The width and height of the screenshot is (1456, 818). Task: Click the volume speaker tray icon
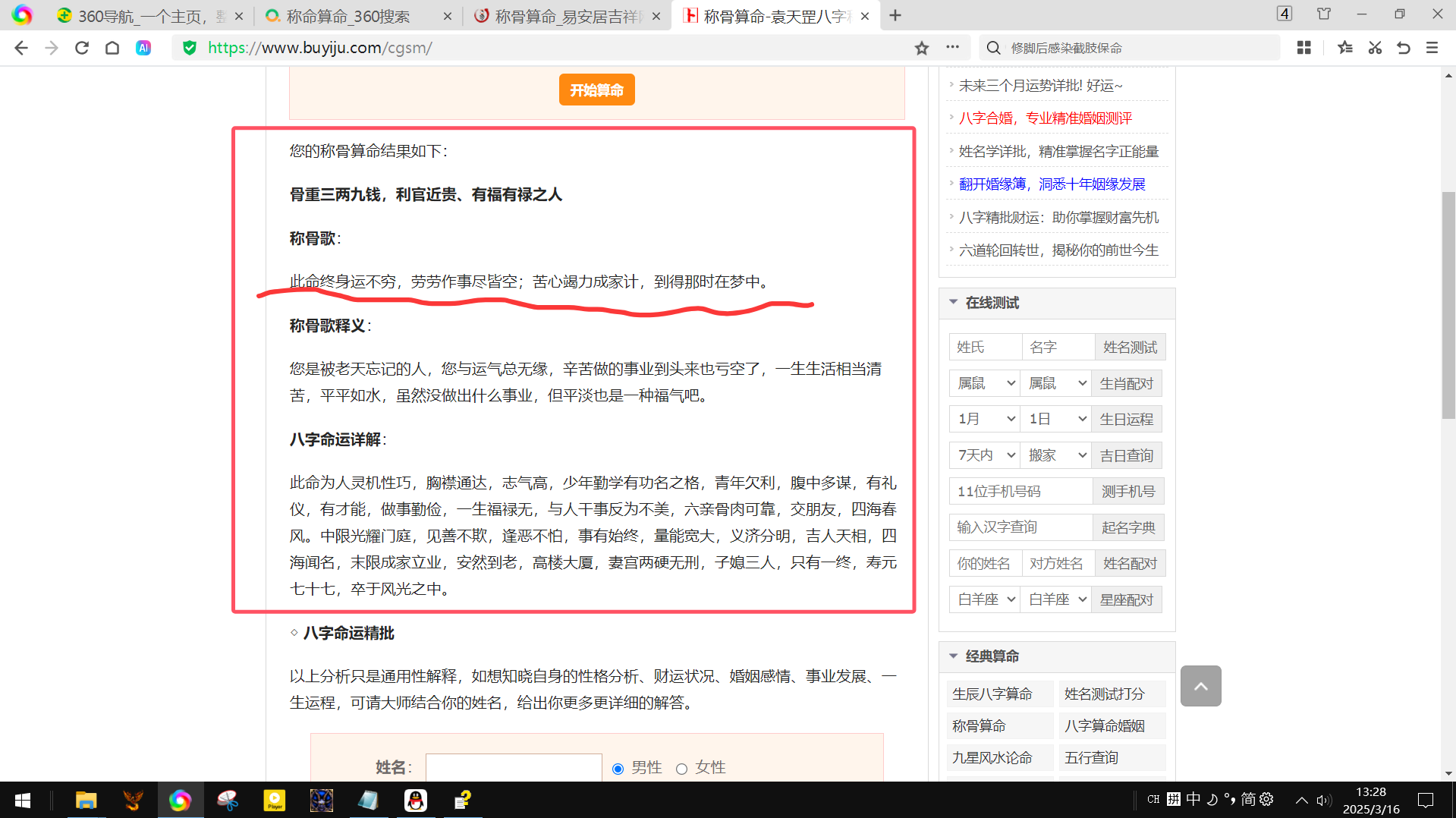pyautogui.click(x=1324, y=801)
